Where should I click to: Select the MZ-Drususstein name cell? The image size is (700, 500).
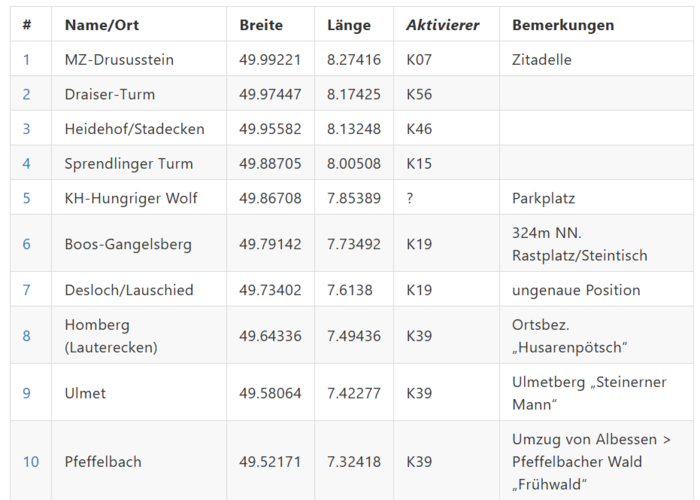point(119,60)
